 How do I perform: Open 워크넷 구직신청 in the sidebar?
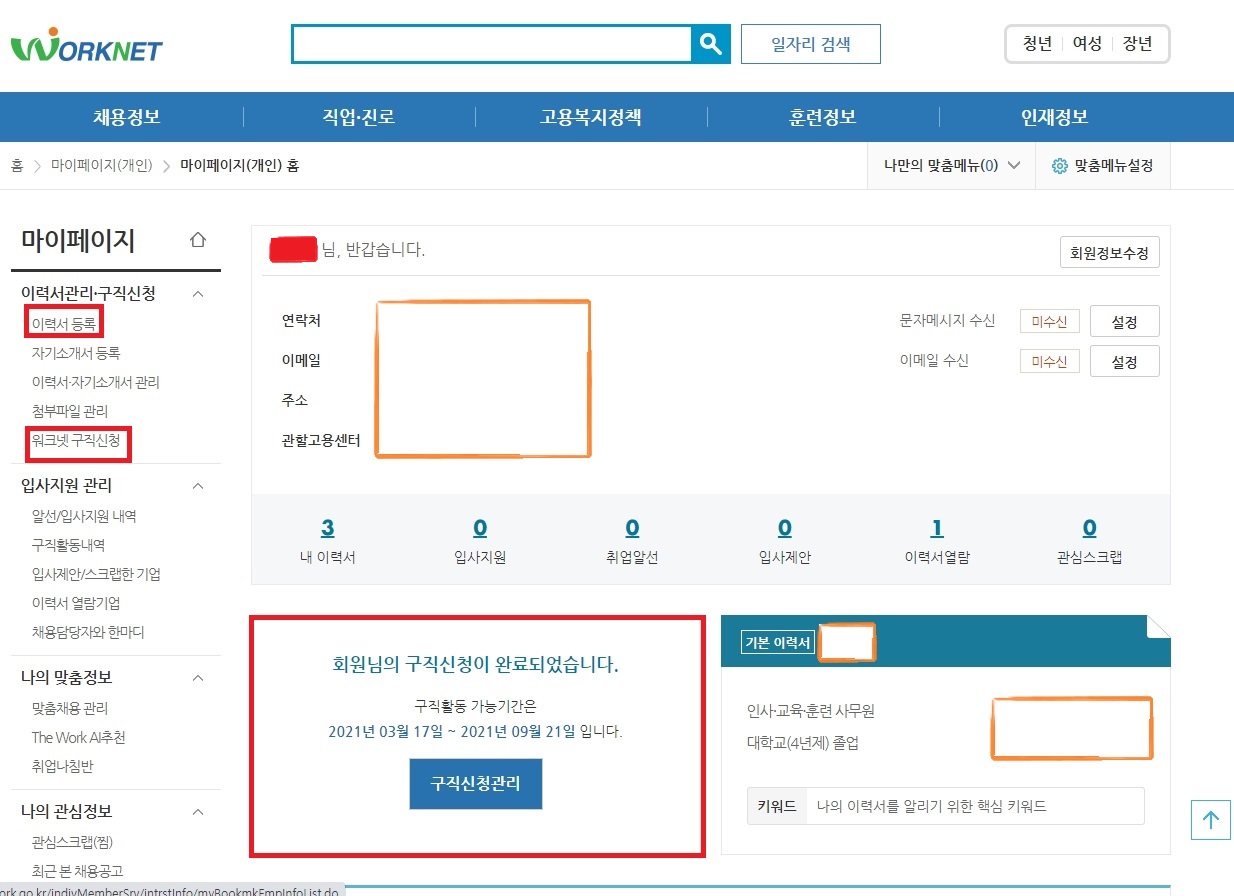click(76, 440)
